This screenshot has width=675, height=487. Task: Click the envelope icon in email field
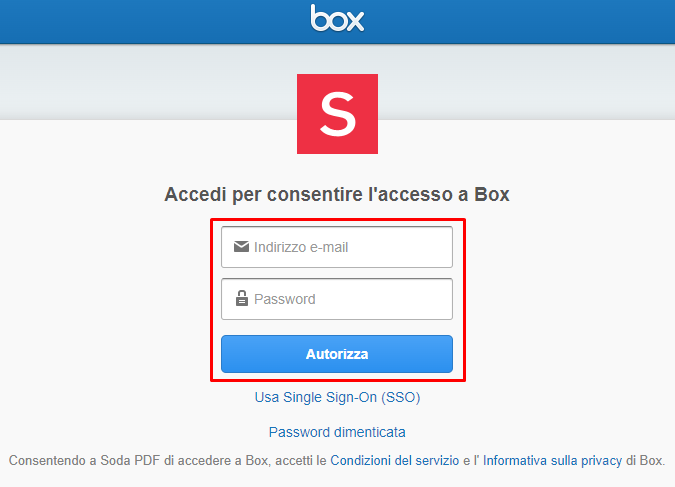[241, 247]
